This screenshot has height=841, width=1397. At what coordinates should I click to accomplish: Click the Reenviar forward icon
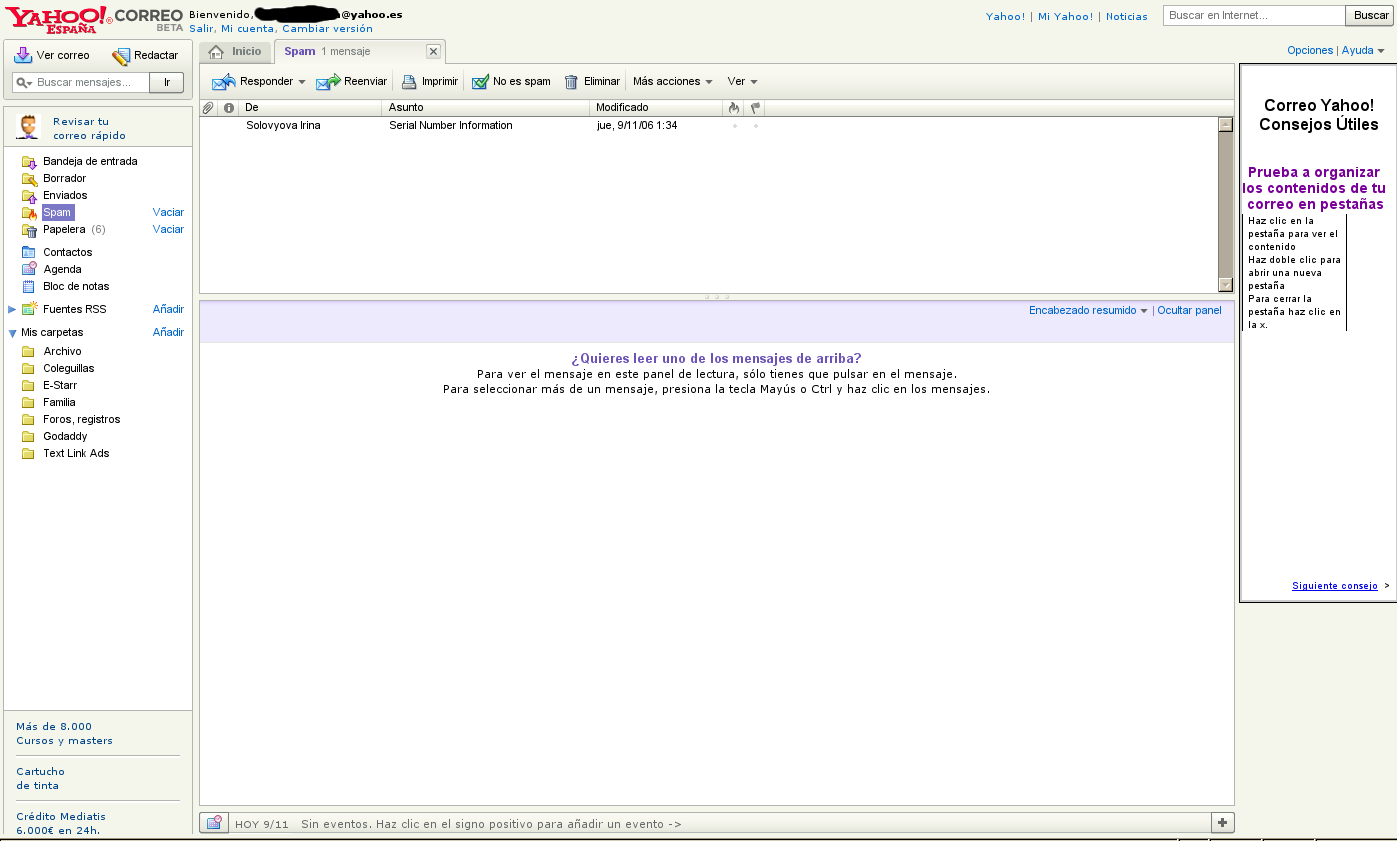[x=328, y=82]
